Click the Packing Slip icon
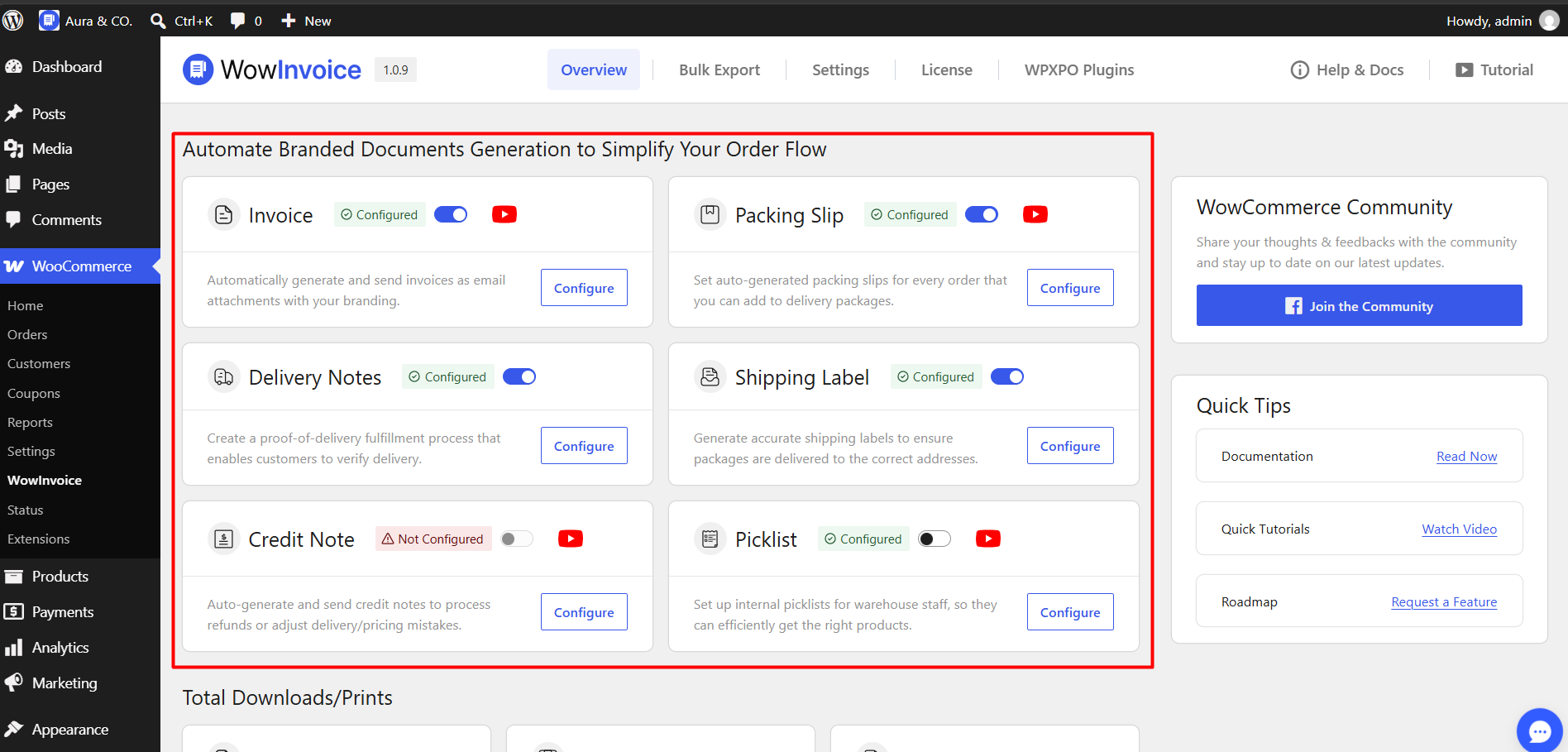This screenshot has width=1568, height=752. [710, 215]
